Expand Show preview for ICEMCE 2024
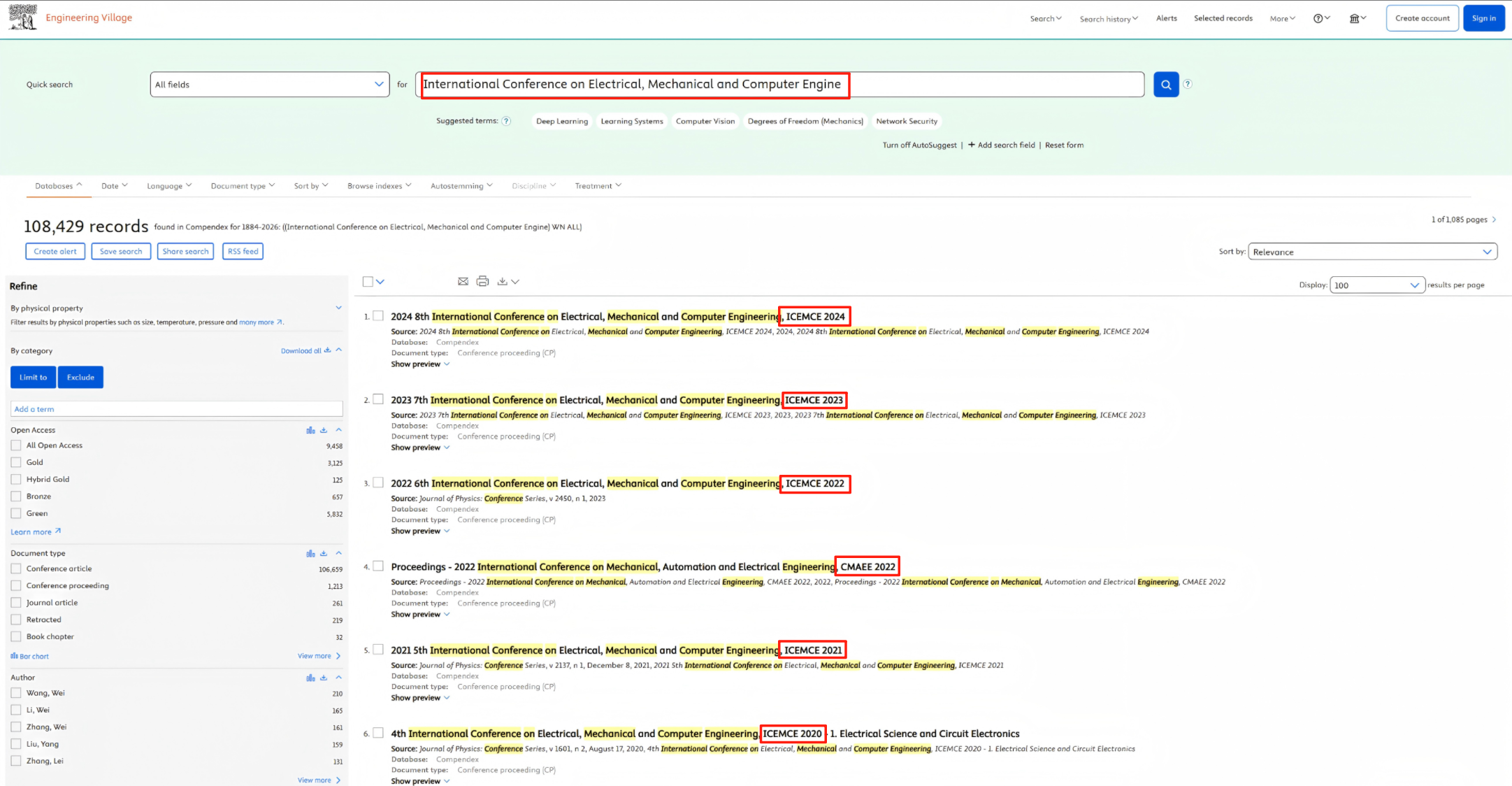Image resolution: width=1512 pixels, height=786 pixels. [420, 364]
